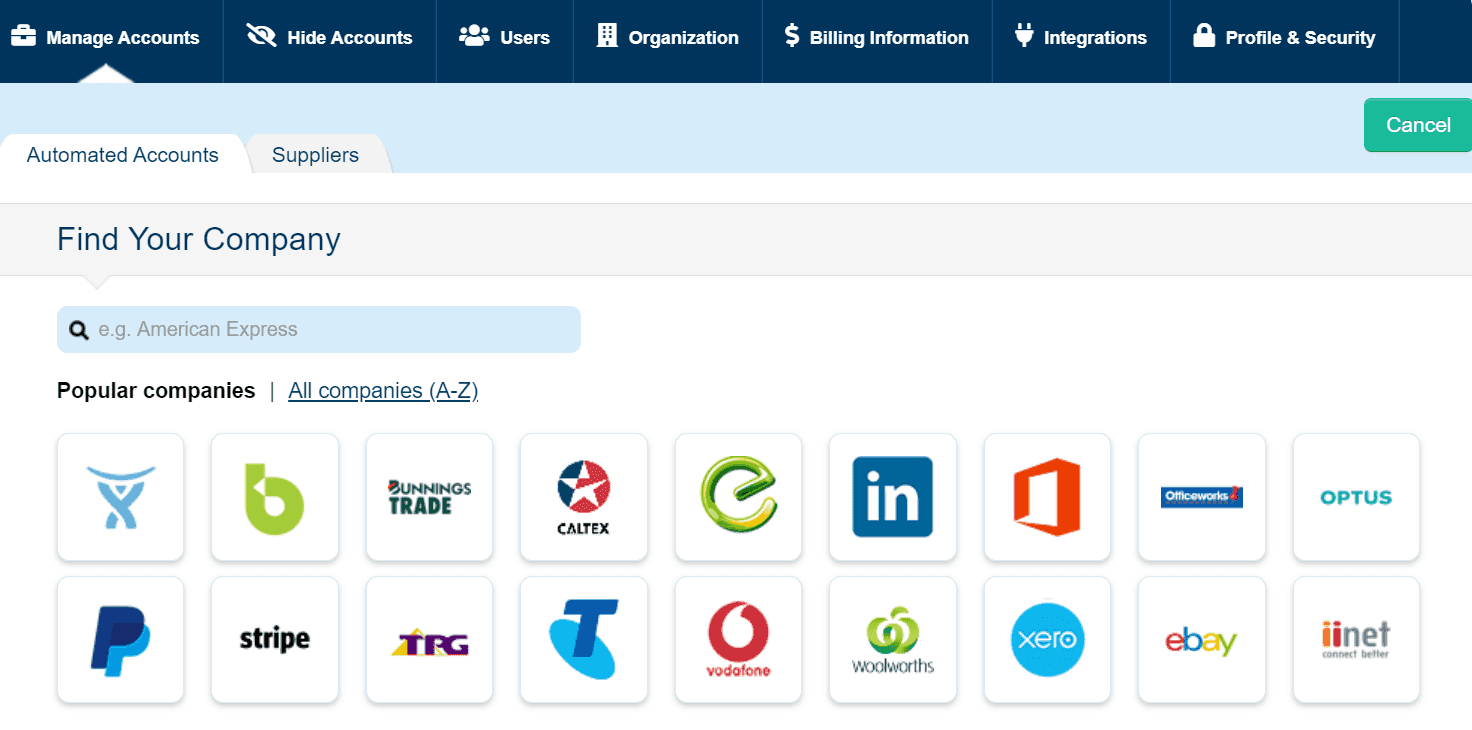Image resolution: width=1472 pixels, height=730 pixels.
Task: Click the Telstra company icon
Action: click(x=584, y=640)
